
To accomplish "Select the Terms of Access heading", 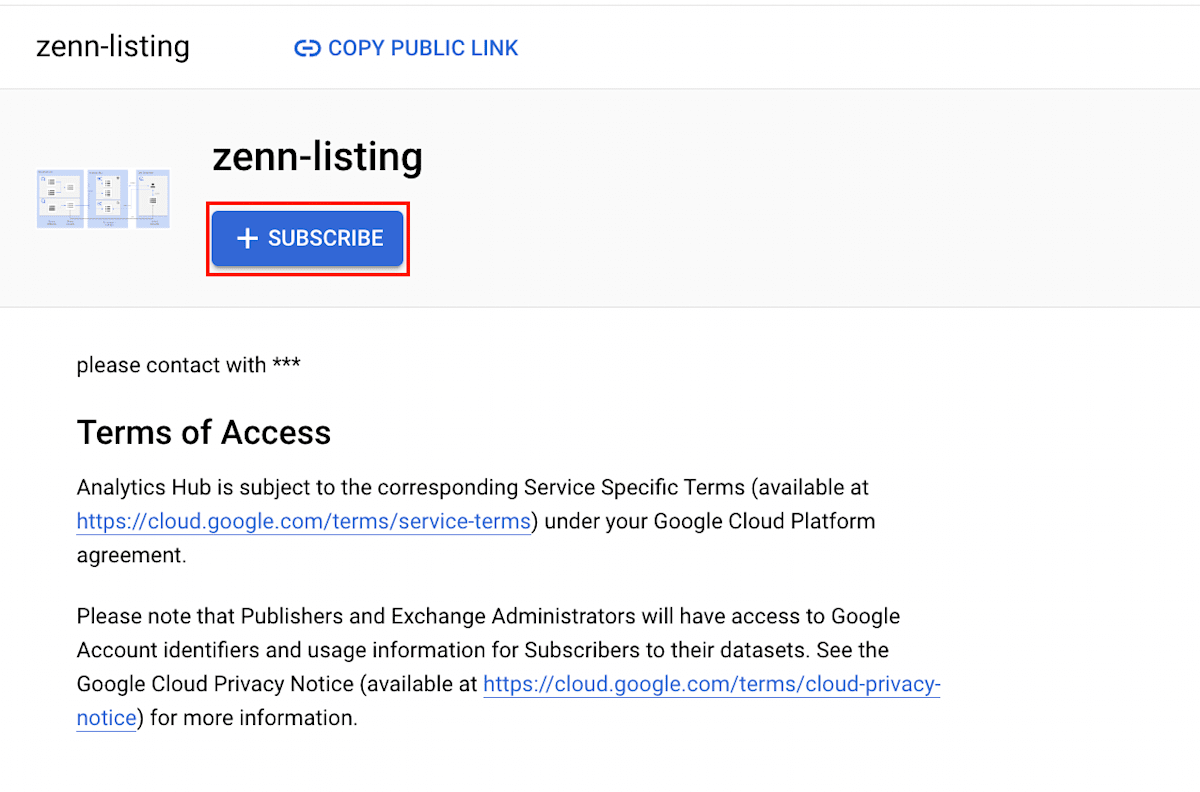I will [x=204, y=432].
